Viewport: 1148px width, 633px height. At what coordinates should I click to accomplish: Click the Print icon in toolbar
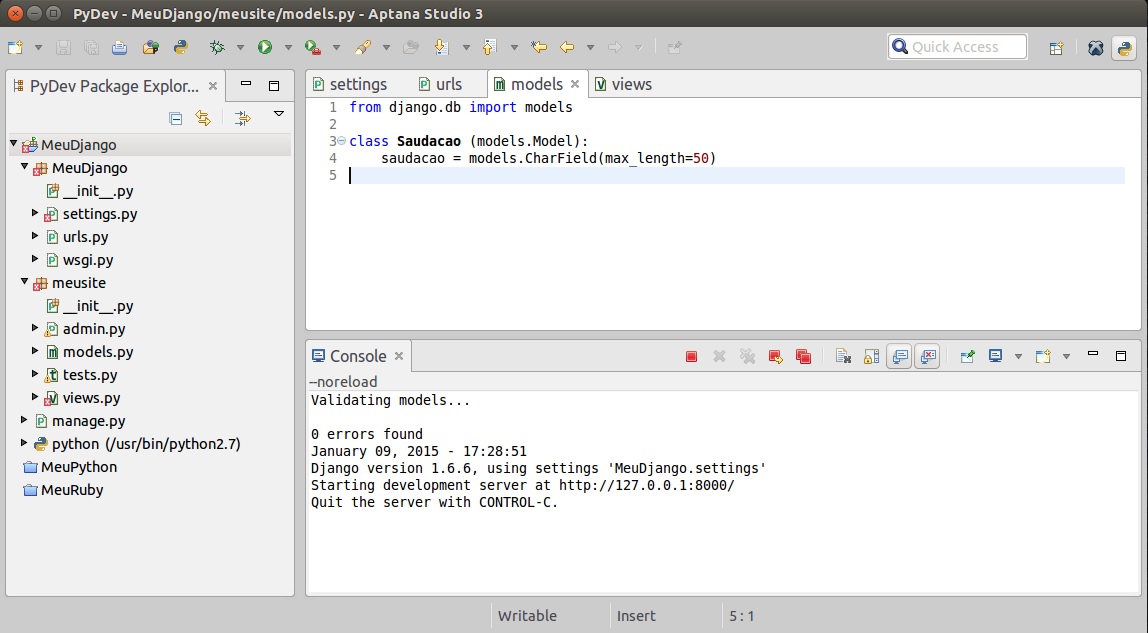point(119,47)
